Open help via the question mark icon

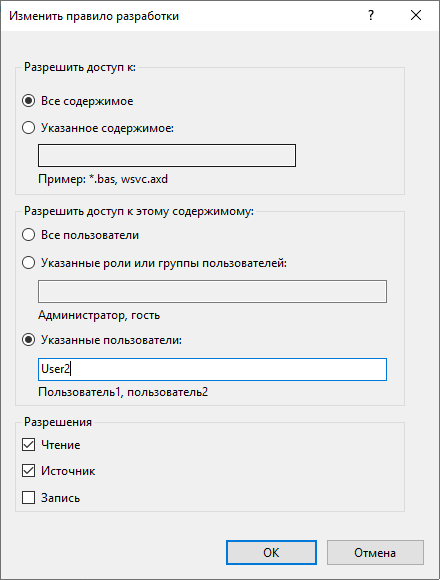(371, 15)
